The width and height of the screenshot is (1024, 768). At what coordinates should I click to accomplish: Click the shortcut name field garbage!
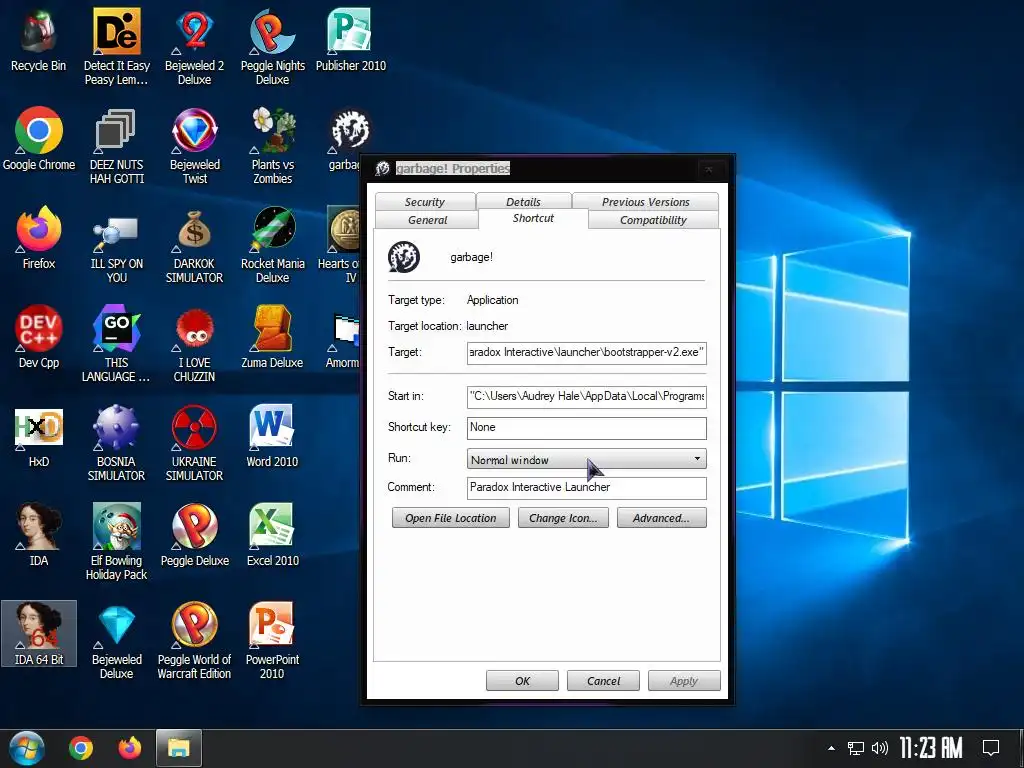[x=472, y=257]
